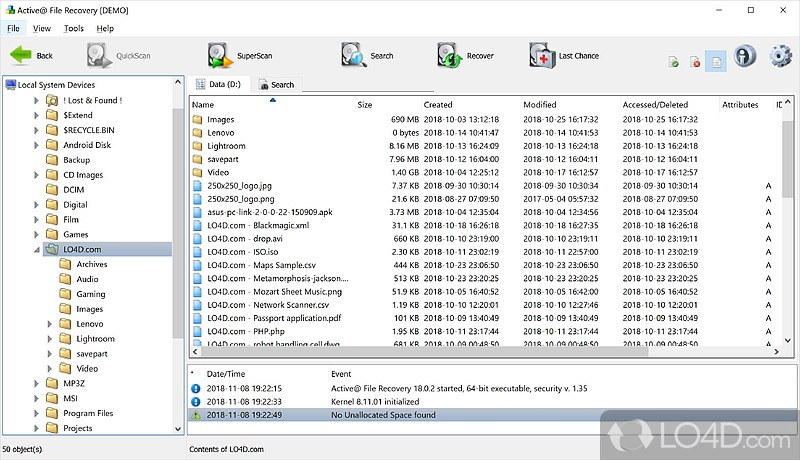The image size is (800, 460).
Task: Click the green check file icon
Action: [674, 62]
